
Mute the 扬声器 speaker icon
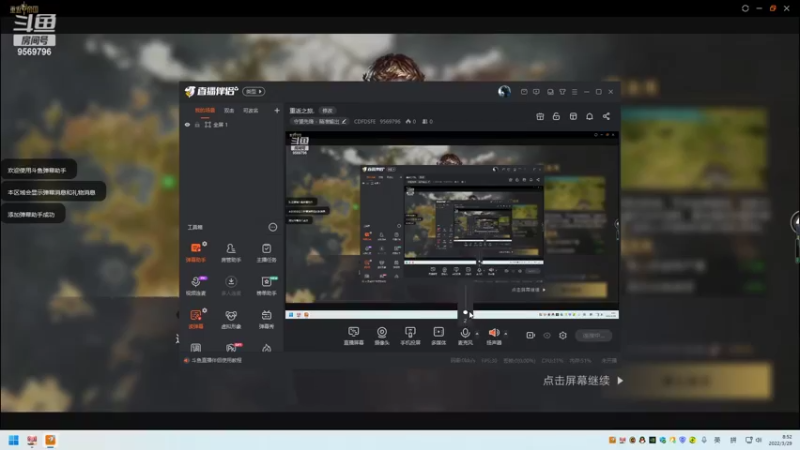(494, 333)
